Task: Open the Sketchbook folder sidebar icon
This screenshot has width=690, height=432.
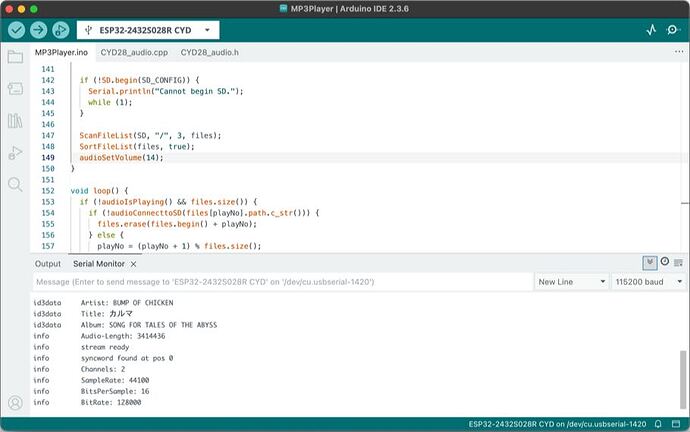Action: (15, 57)
